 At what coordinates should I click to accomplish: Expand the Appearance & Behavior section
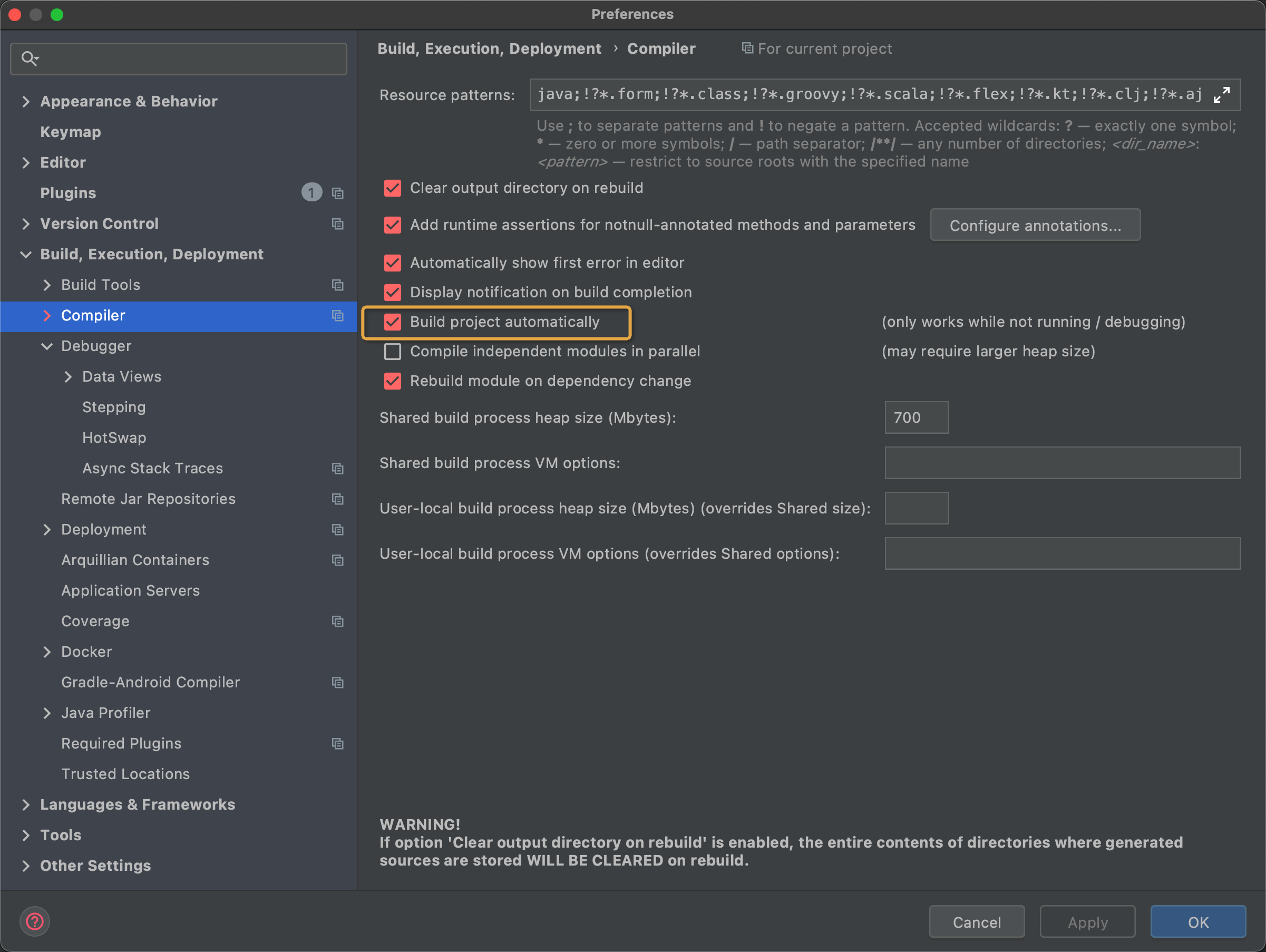26,102
